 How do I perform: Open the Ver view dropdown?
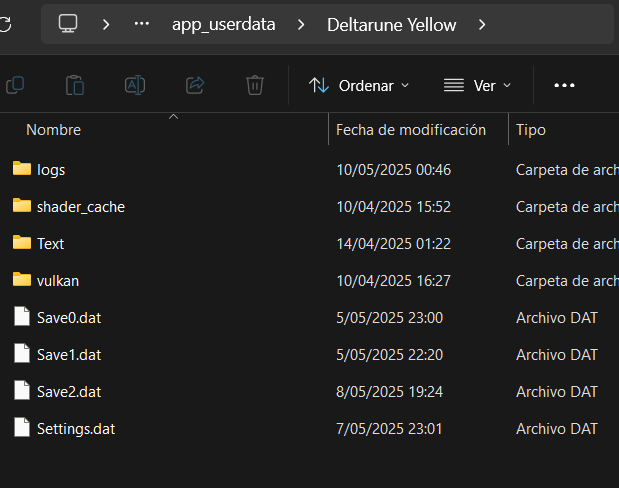tap(477, 86)
